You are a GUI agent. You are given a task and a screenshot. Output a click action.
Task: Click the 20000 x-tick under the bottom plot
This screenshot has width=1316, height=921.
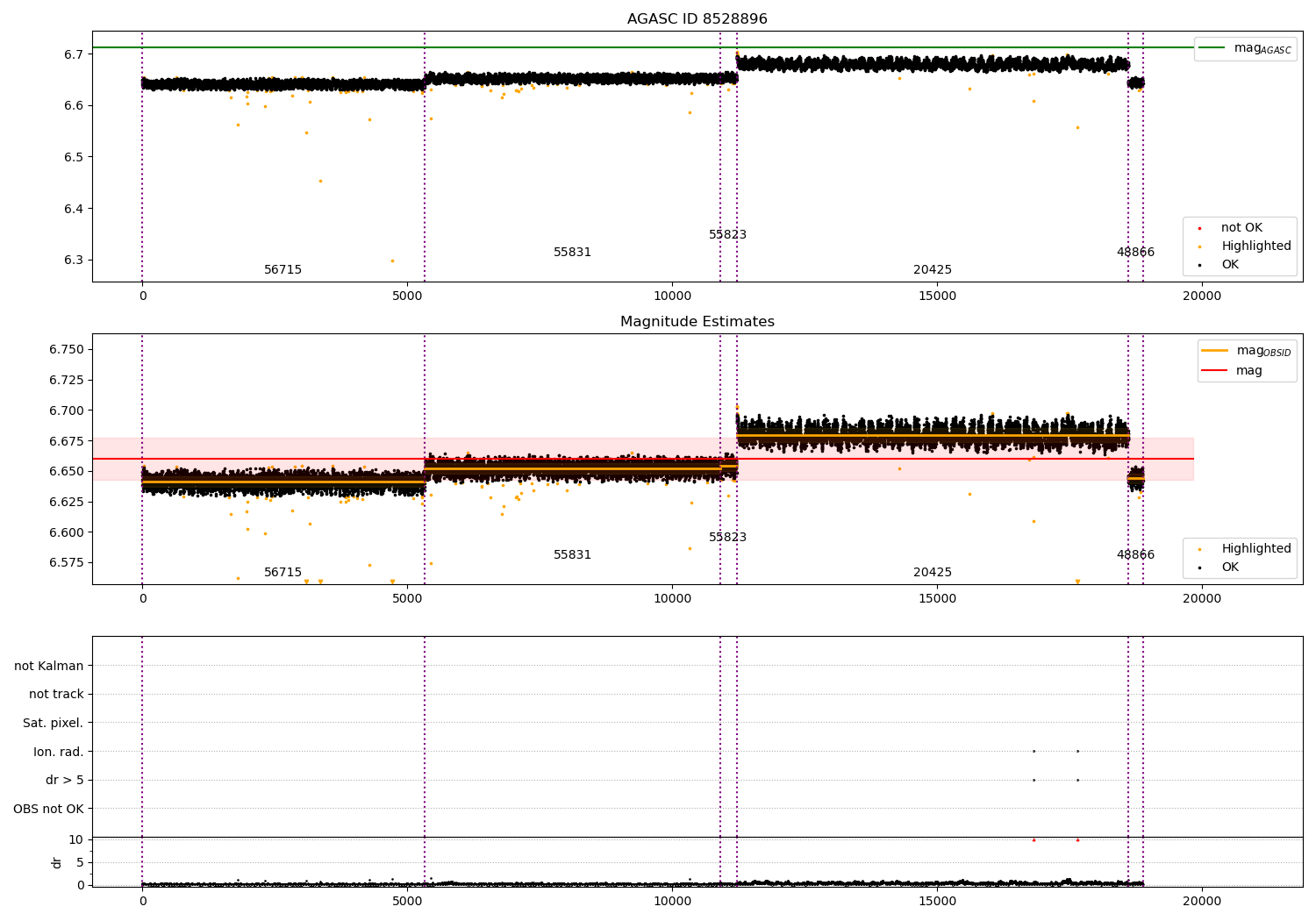coord(1201,901)
